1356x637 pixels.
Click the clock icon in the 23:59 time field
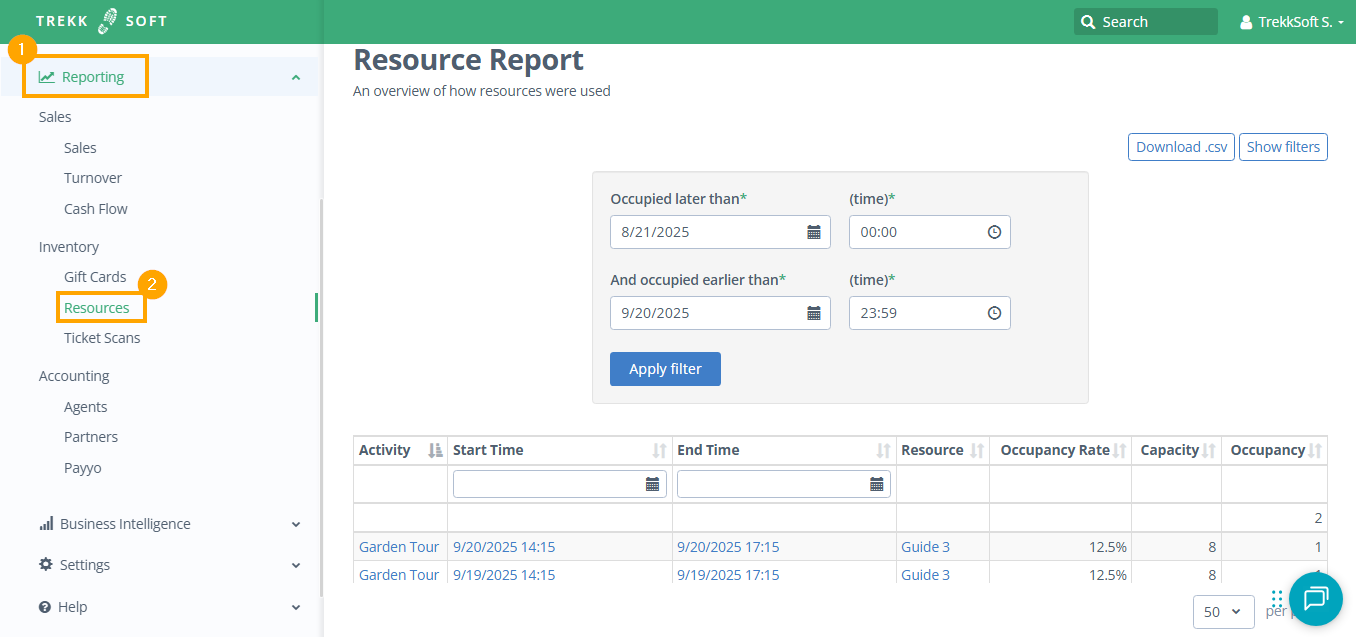994,313
